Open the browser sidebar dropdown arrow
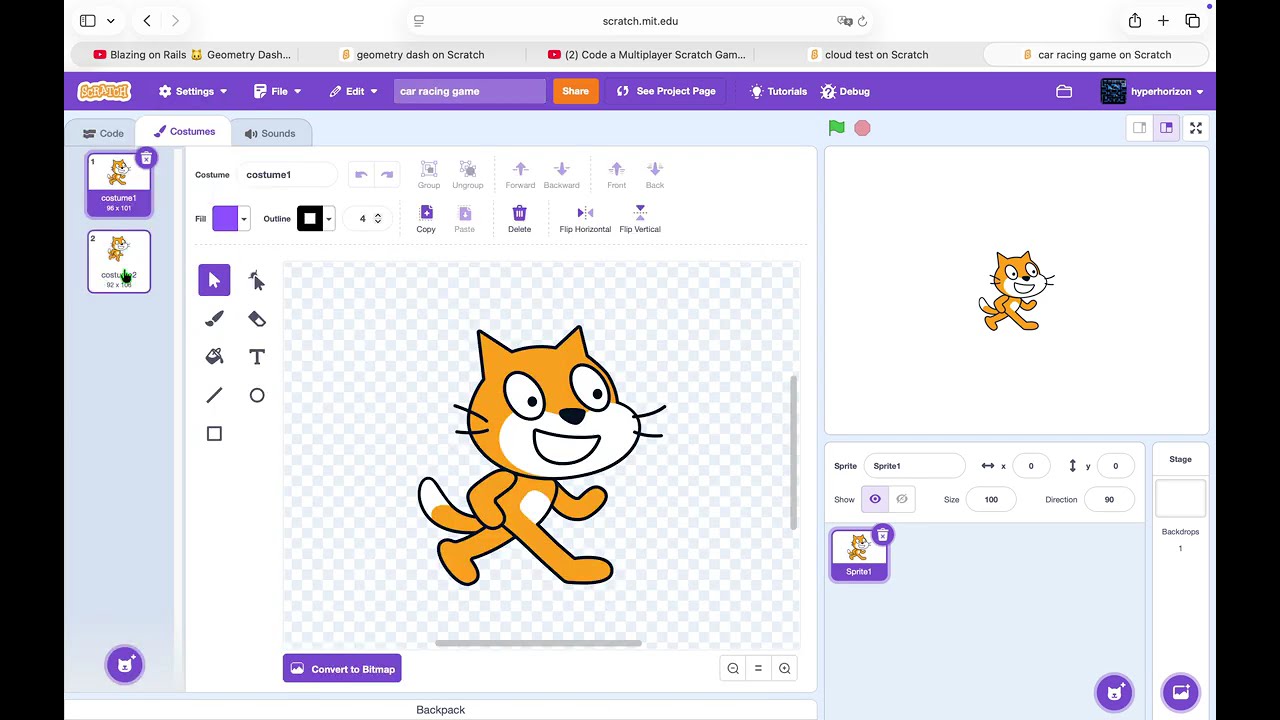This screenshot has width=1280, height=720. click(x=111, y=21)
